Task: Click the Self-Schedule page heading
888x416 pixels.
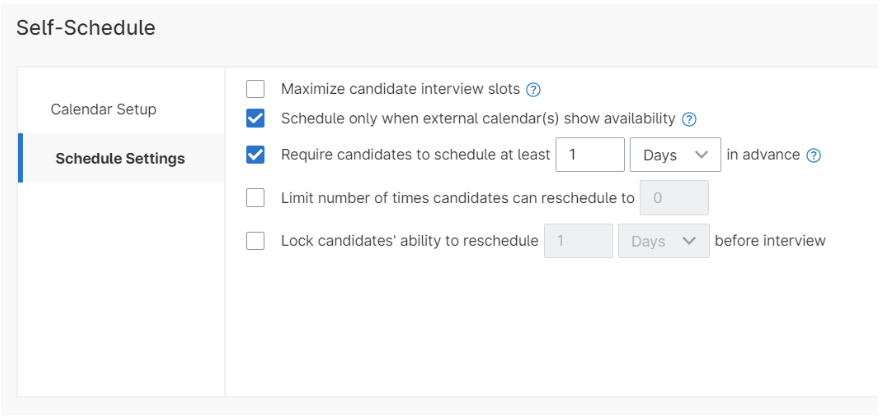Action: point(86,28)
